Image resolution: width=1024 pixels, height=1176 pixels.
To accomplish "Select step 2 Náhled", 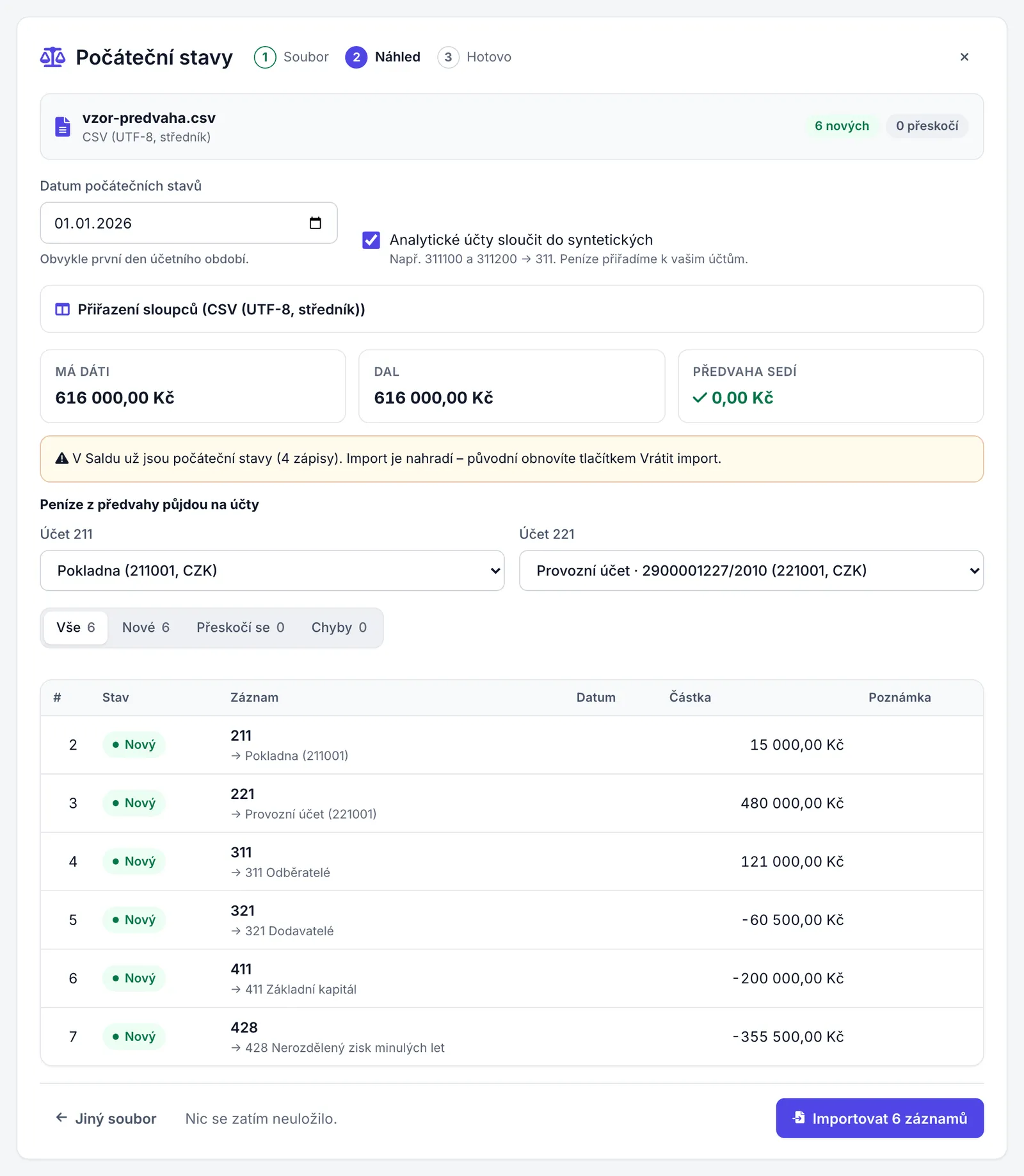I will click(x=383, y=57).
